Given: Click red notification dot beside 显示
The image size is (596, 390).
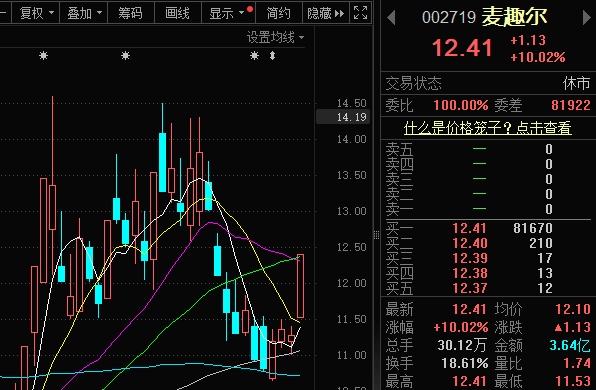Looking at the screenshot, I should point(250,9).
